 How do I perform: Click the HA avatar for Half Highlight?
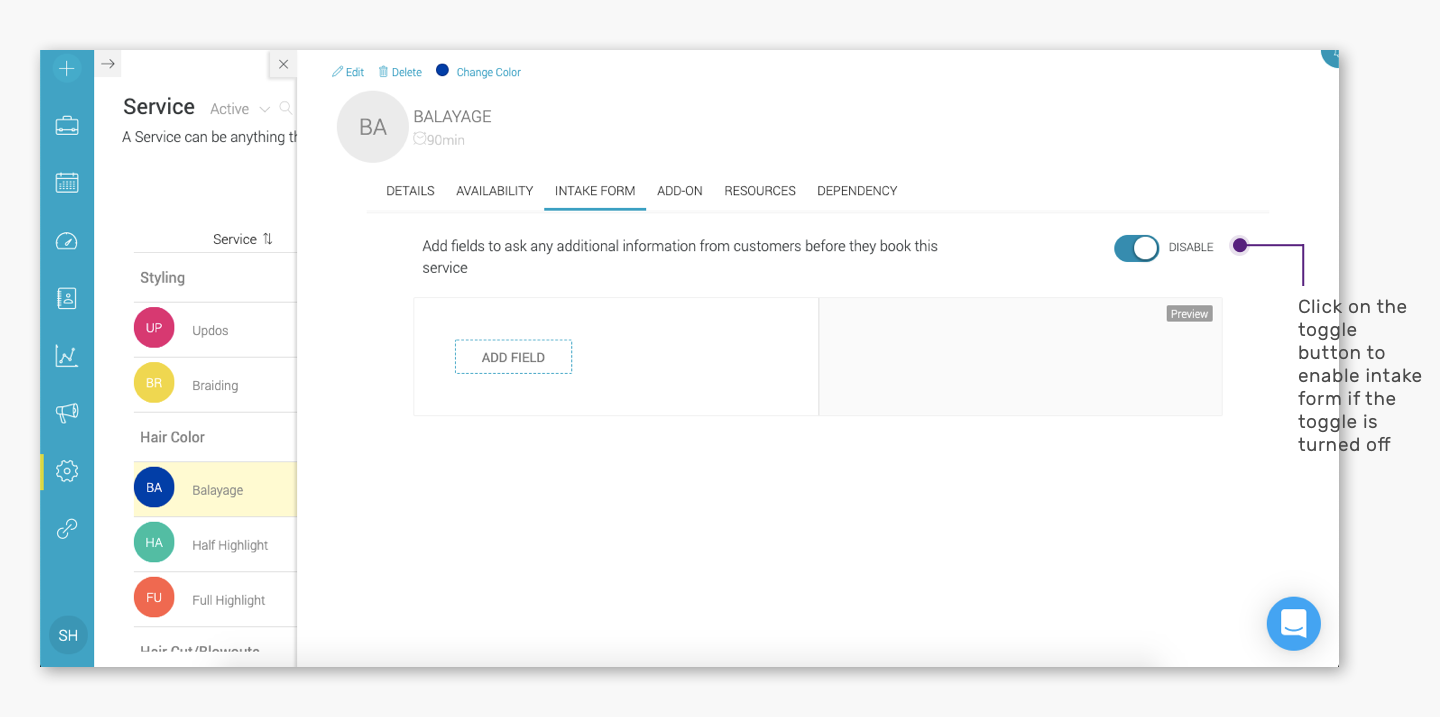[x=154, y=543]
